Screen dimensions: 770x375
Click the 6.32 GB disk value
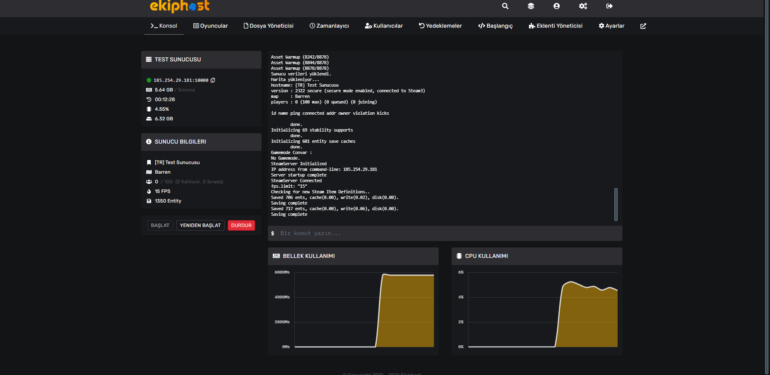[164, 119]
